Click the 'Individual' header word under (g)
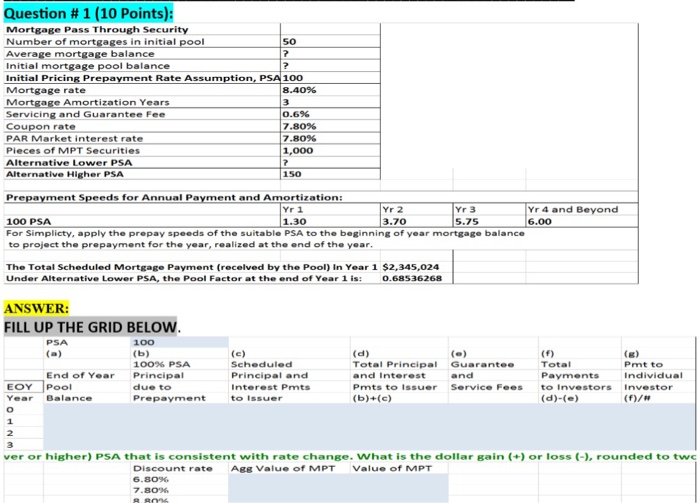 pos(653,375)
